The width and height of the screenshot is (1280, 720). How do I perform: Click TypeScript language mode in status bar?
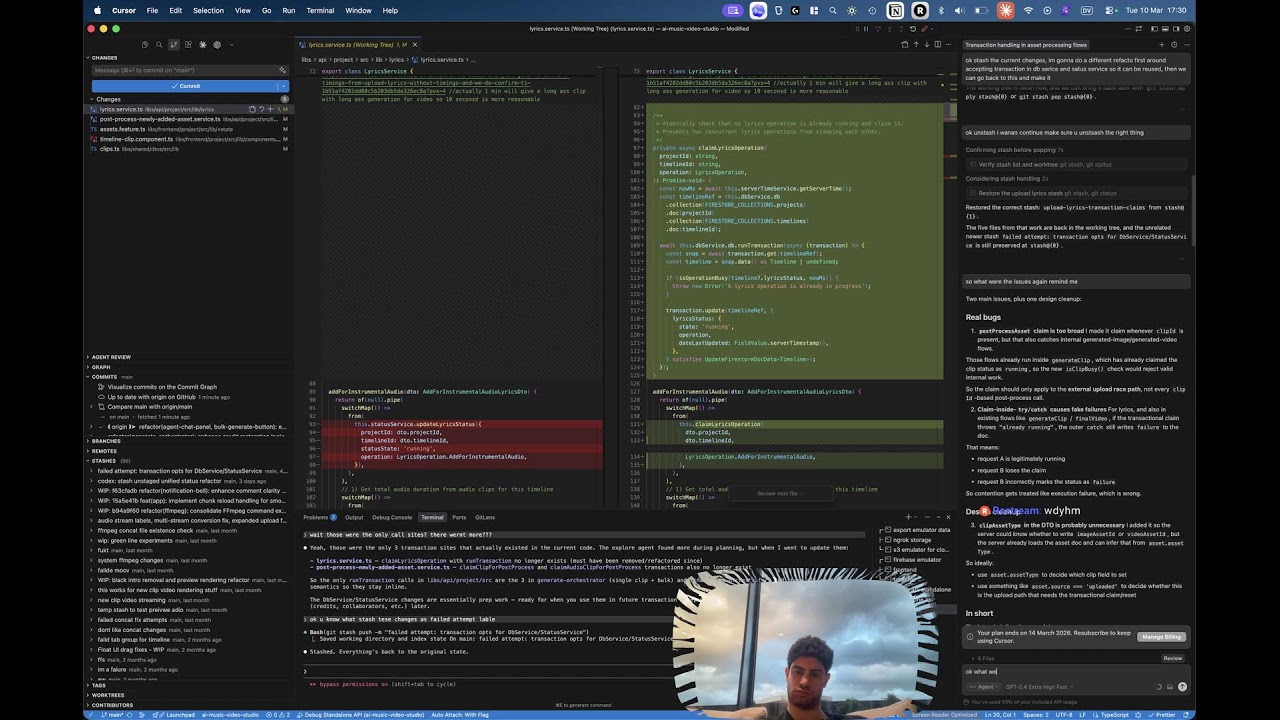(x=1114, y=715)
